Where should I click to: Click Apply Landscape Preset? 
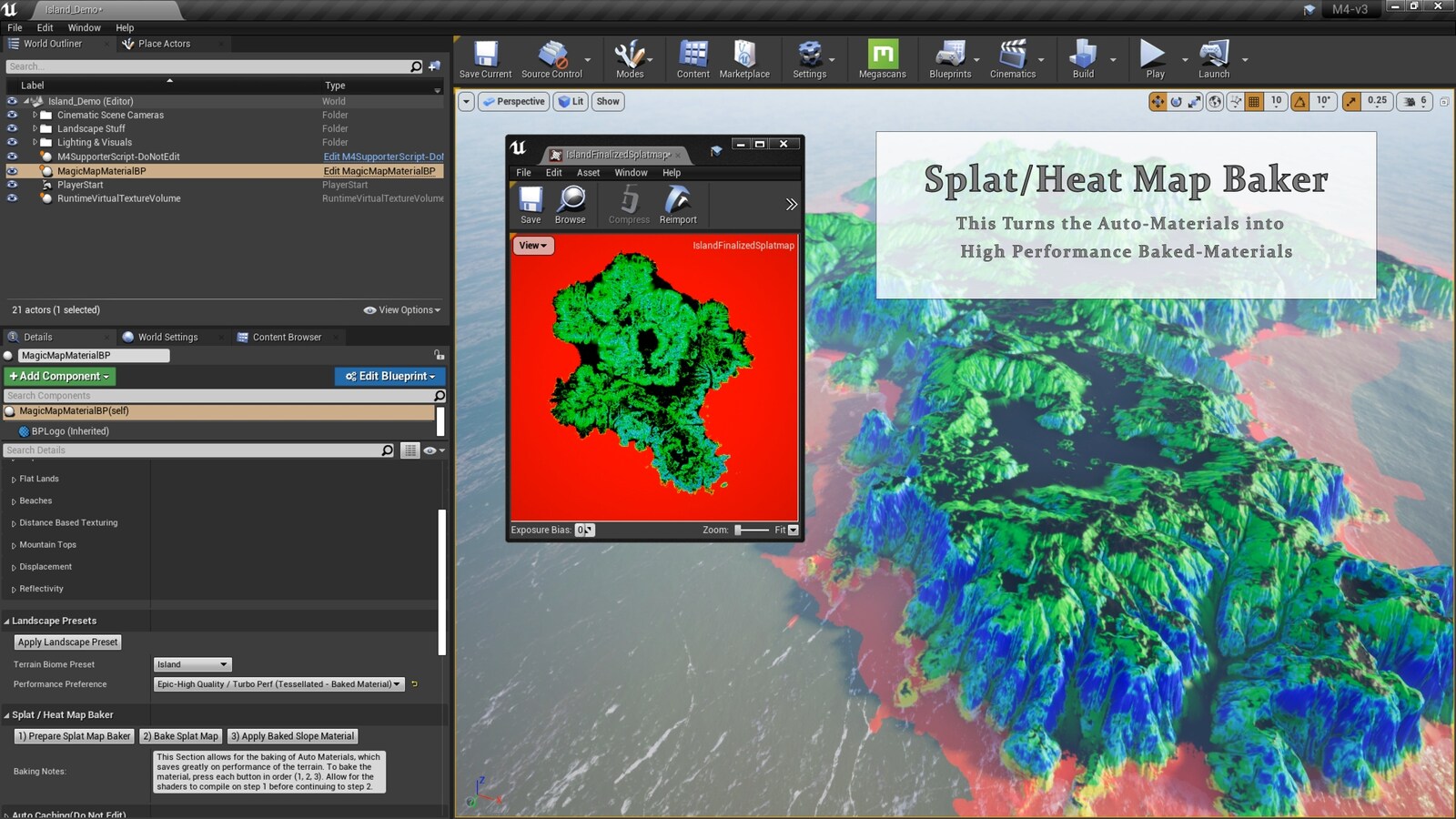pyautogui.click(x=67, y=642)
